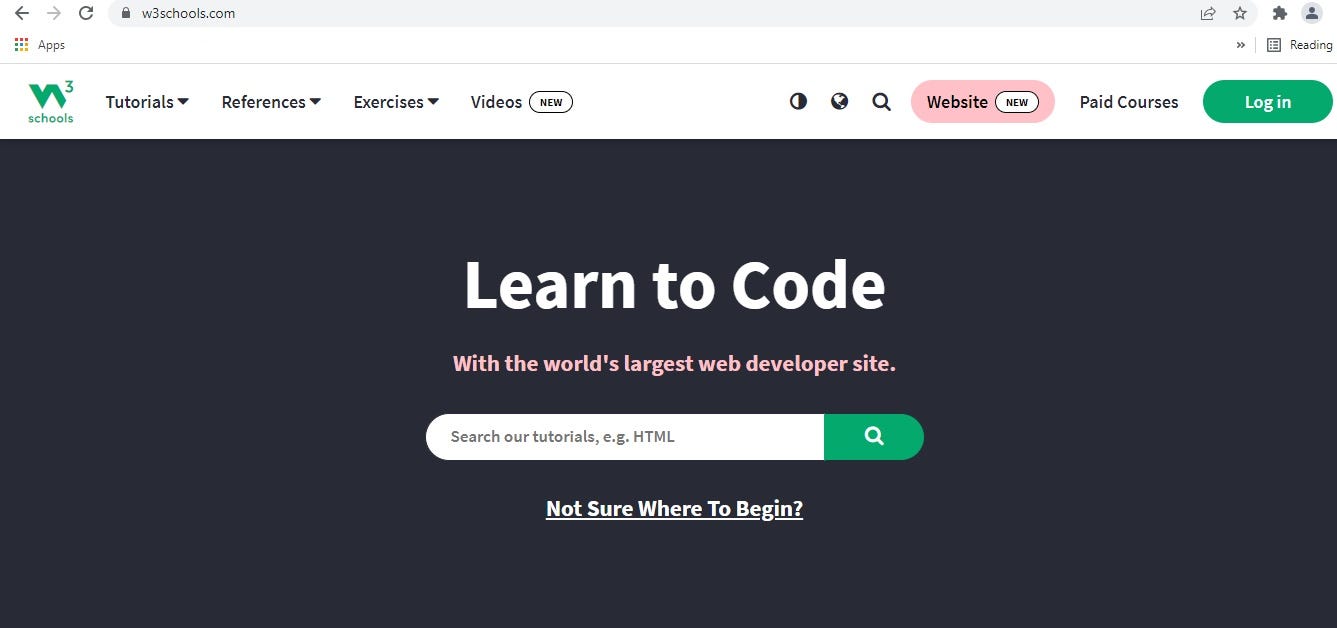Open the Reading list
This screenshot has width=1337, height=628.
(x=1300, y=45)
